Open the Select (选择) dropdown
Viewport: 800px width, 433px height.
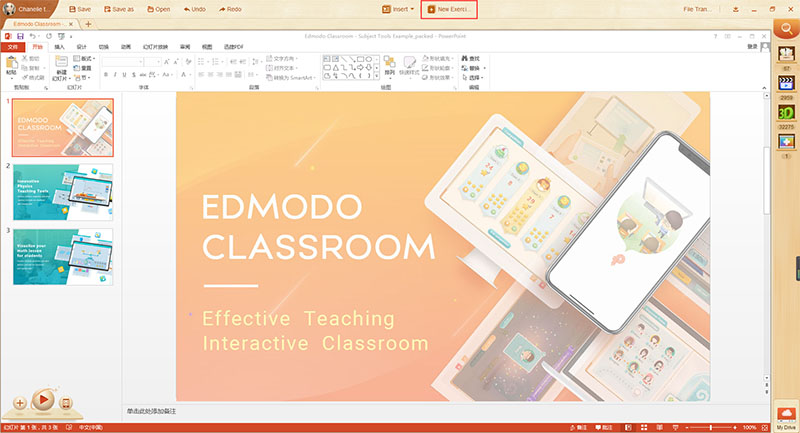tap(472, 78)
